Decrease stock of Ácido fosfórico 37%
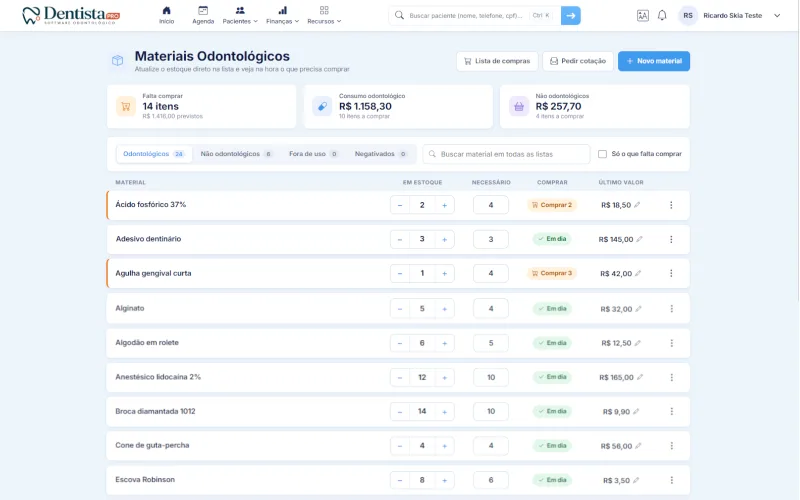This screenshot has height=500, width=800. [400, 205]
